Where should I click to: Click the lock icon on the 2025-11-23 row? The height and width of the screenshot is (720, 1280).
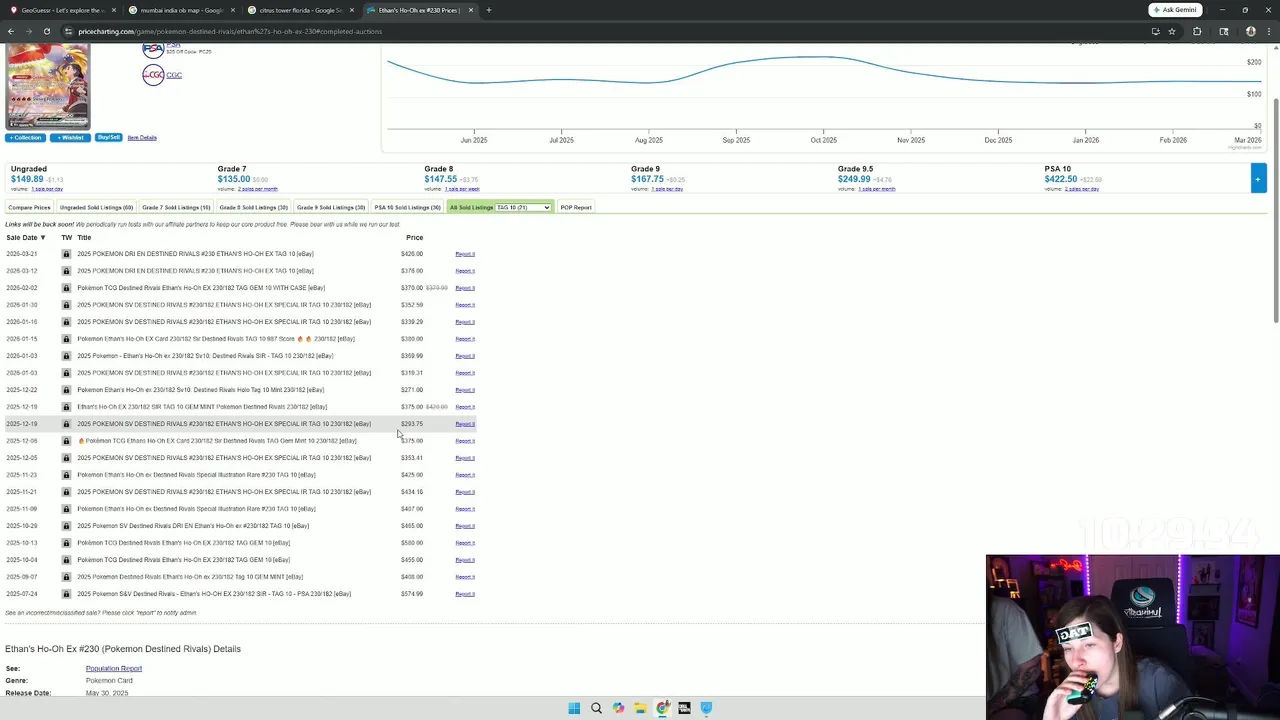pyautogui.click(x=66, y=475)
